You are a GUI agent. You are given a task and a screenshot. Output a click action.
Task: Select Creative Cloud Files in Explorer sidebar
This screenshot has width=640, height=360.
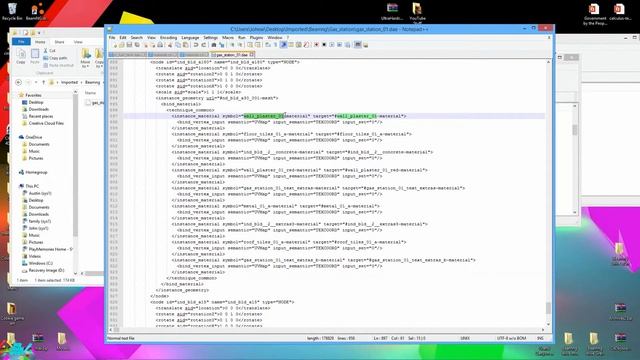[46, 123]
